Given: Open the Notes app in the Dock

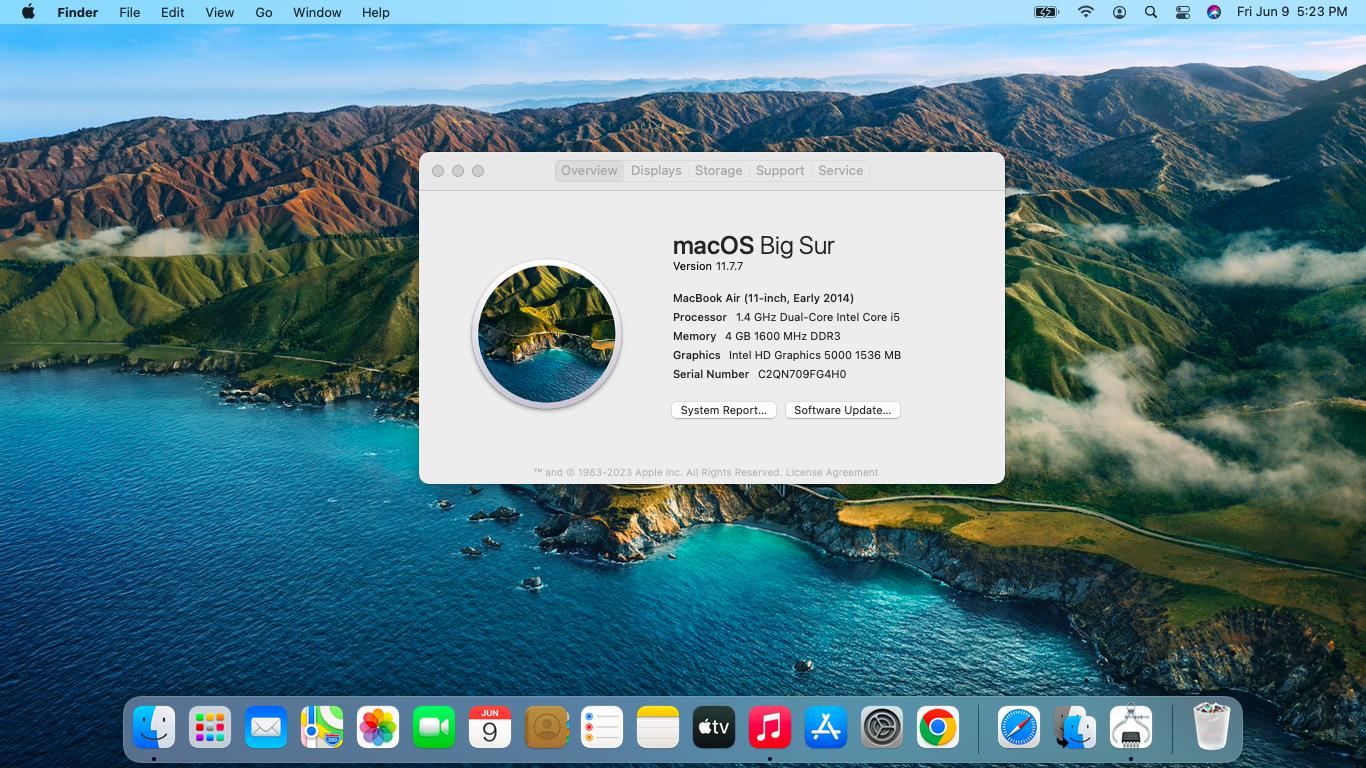Looking at the screenshot, I should point(658,727).
